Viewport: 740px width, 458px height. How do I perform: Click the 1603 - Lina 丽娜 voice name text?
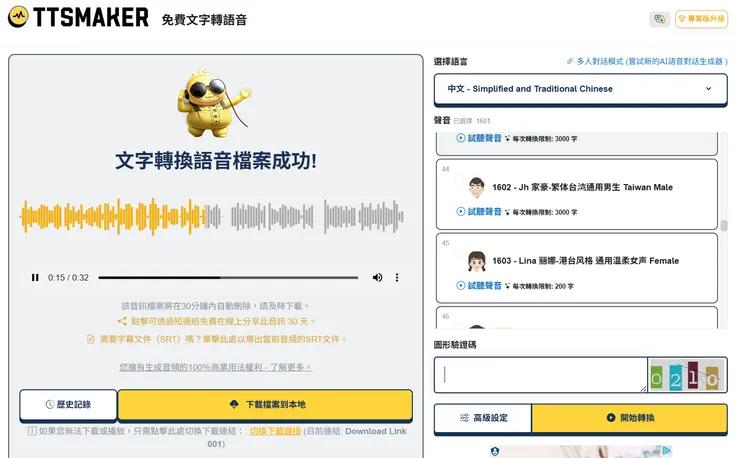pyautogui.click(x=585, y=261)
